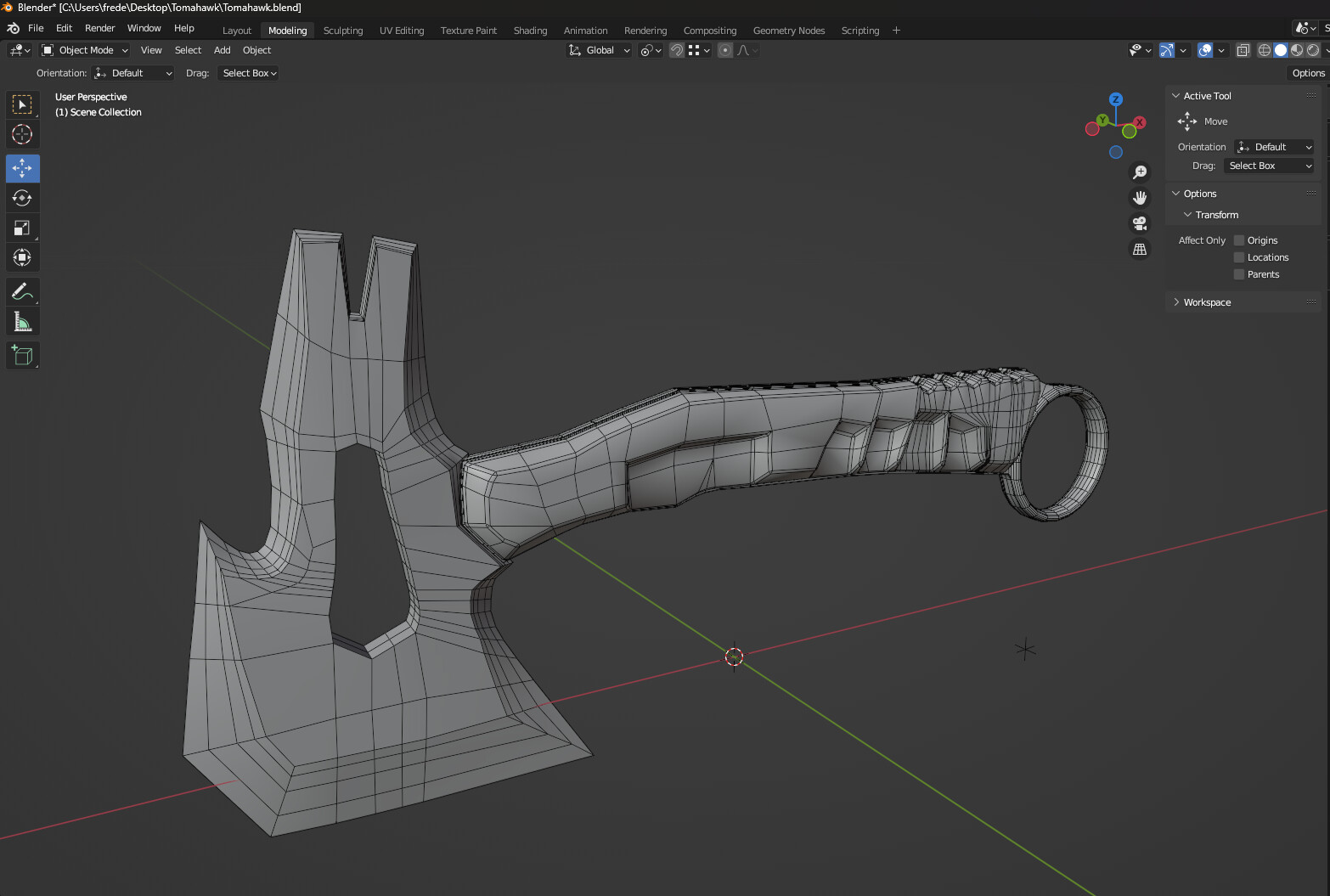This screenshot has width=1330, height=896.
Task: Select the Rotate tool
Action: tap(22, 198)
